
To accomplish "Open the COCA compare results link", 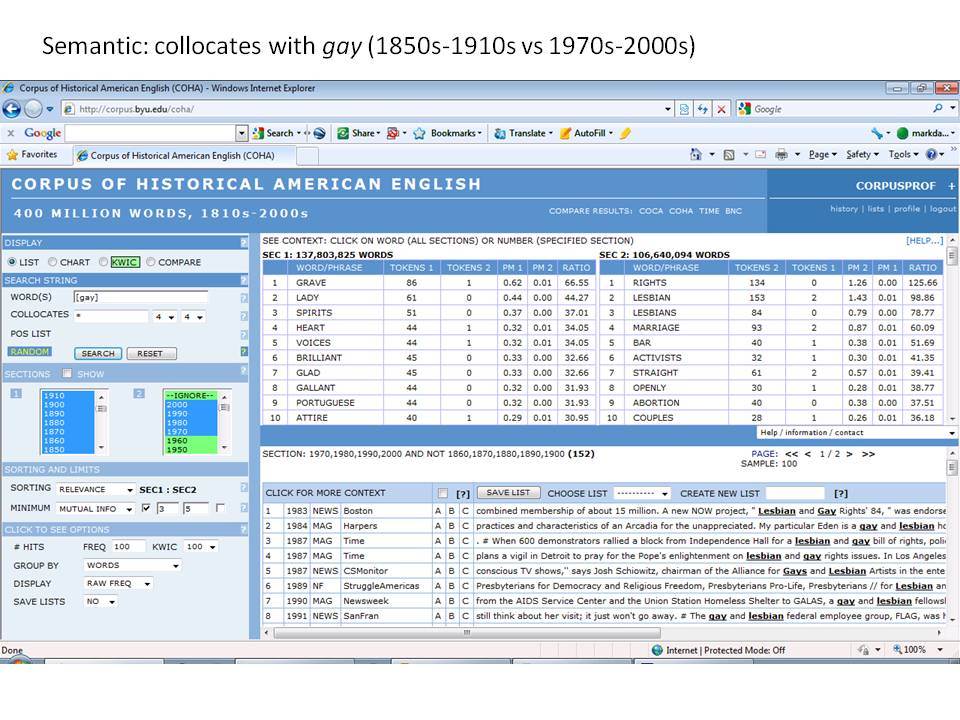I will (x=651, y=211).
